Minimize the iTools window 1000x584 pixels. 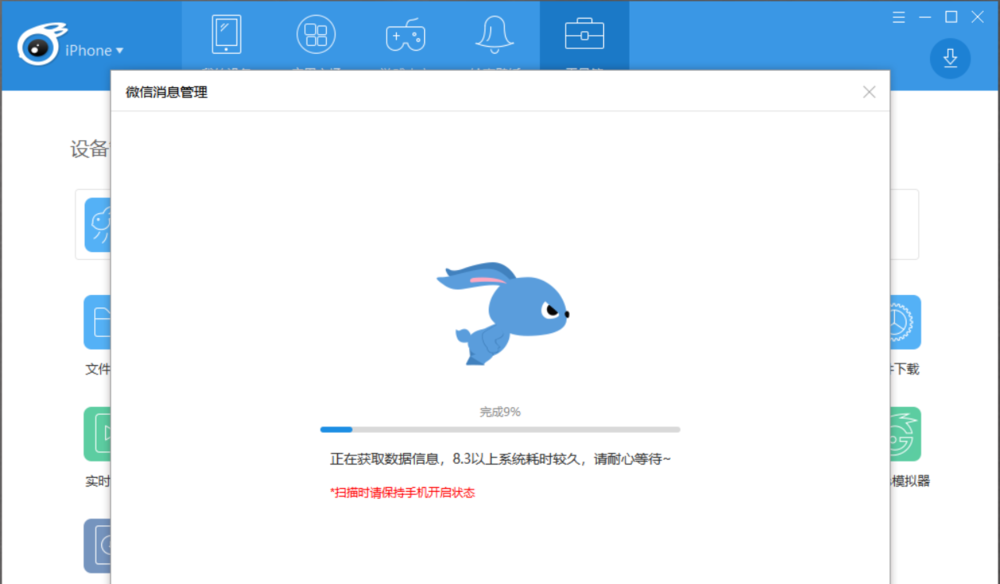tap(926, 16)
